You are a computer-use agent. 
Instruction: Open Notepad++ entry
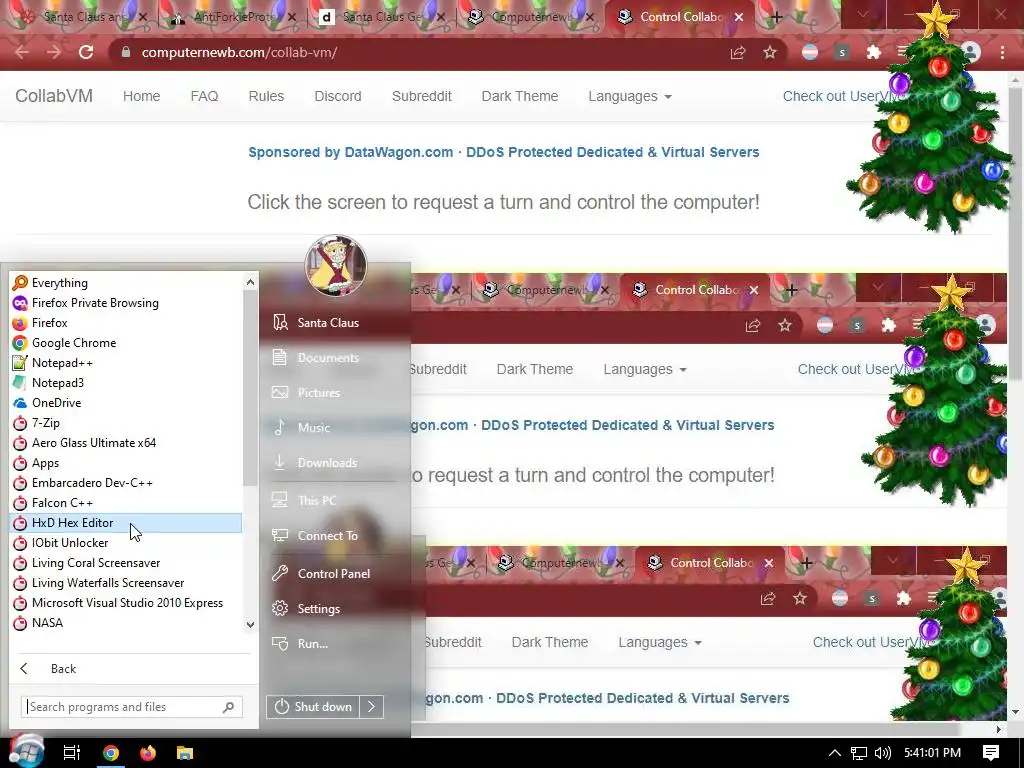click(125, 362)
